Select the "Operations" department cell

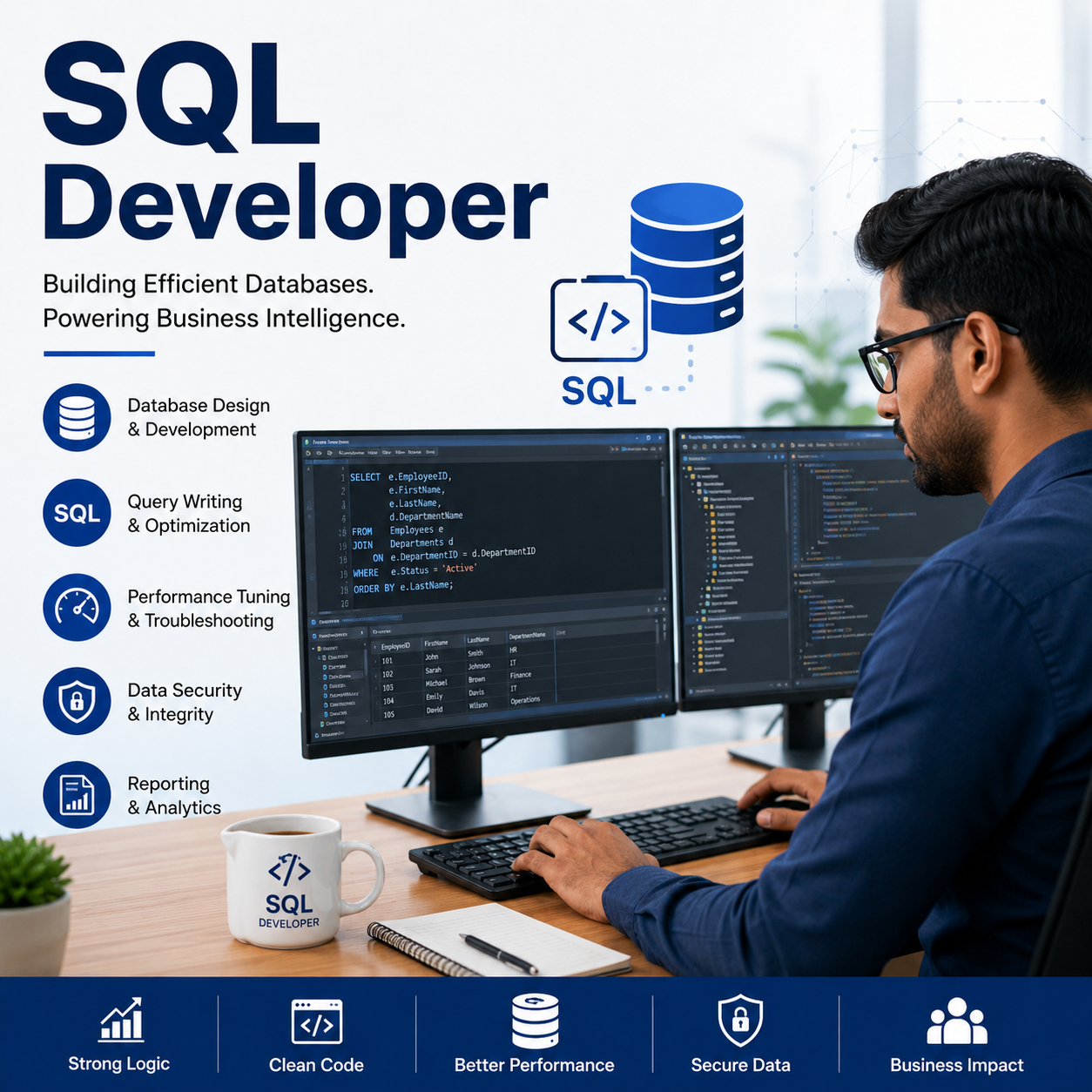[525, 700]
